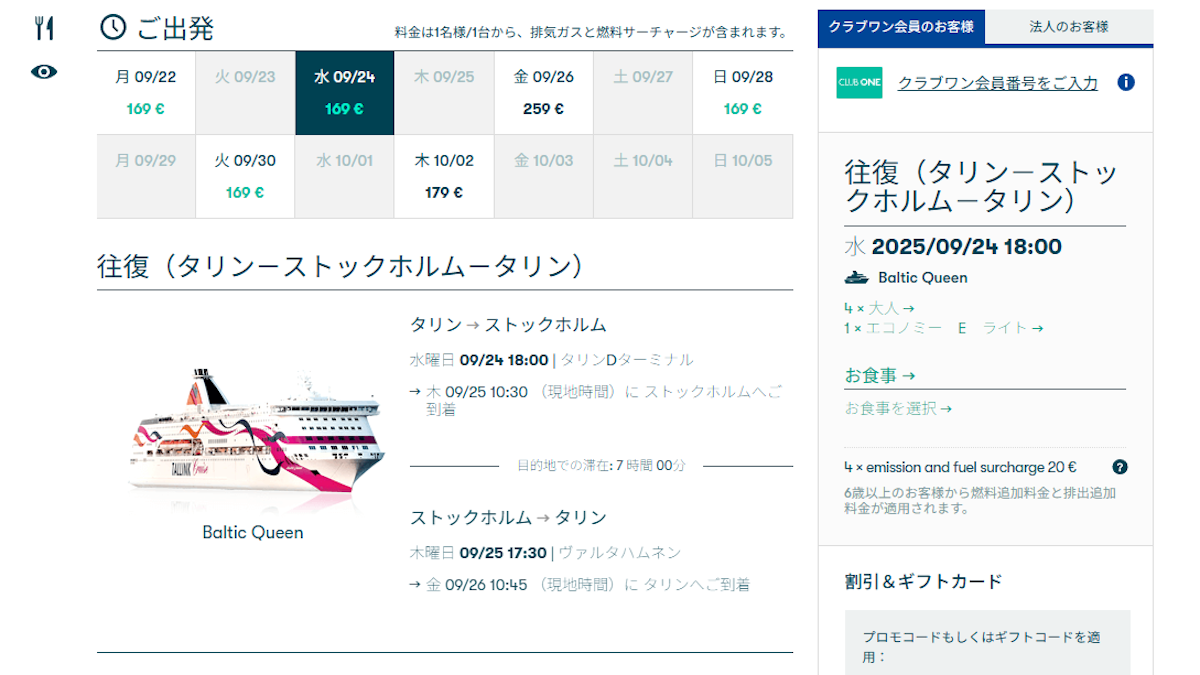Select departure date 木 10/02 179 €
Screen dimensions: 1200x675
click(444, 177)
